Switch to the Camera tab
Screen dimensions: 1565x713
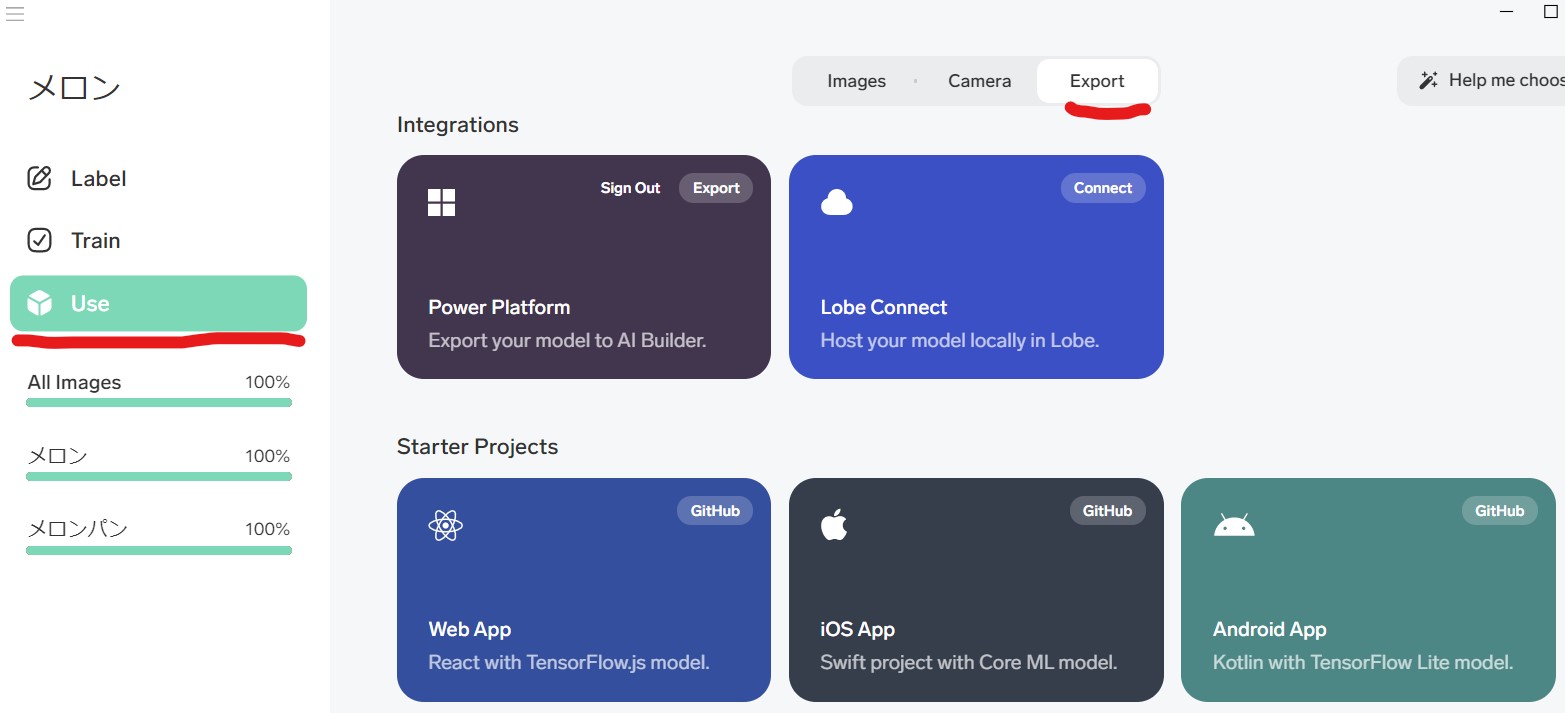tap(979, 81)
